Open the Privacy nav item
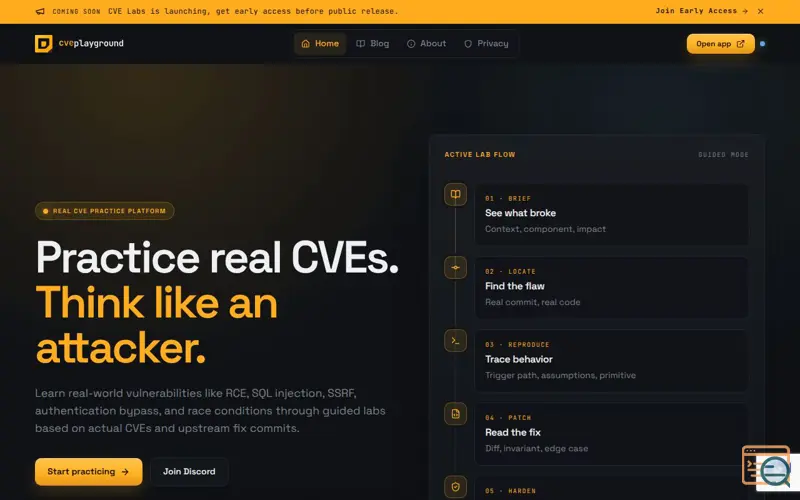This screenshot has height=500, width=800. pos(486,44)
